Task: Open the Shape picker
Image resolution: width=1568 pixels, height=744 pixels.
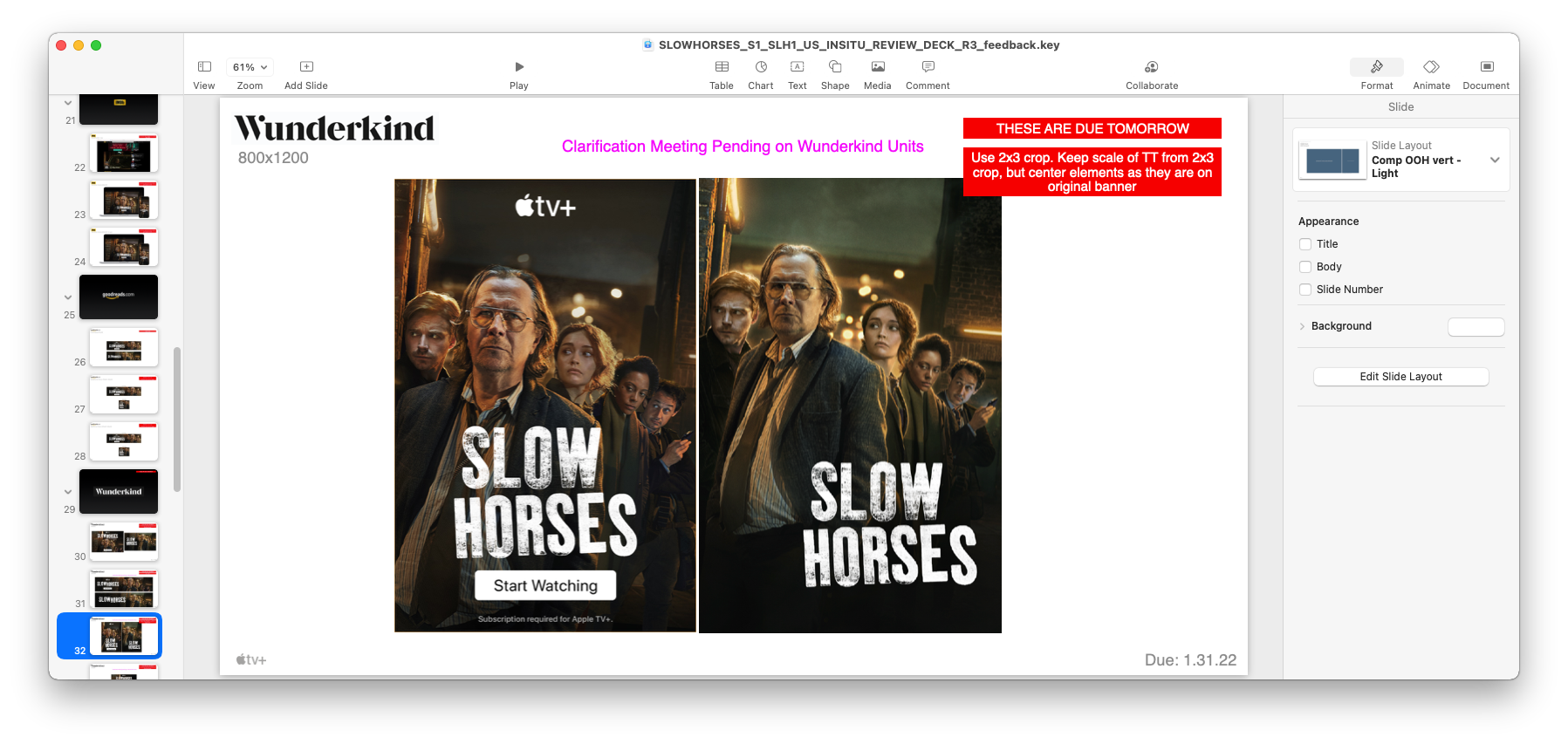Action: (x=835, y=67)
